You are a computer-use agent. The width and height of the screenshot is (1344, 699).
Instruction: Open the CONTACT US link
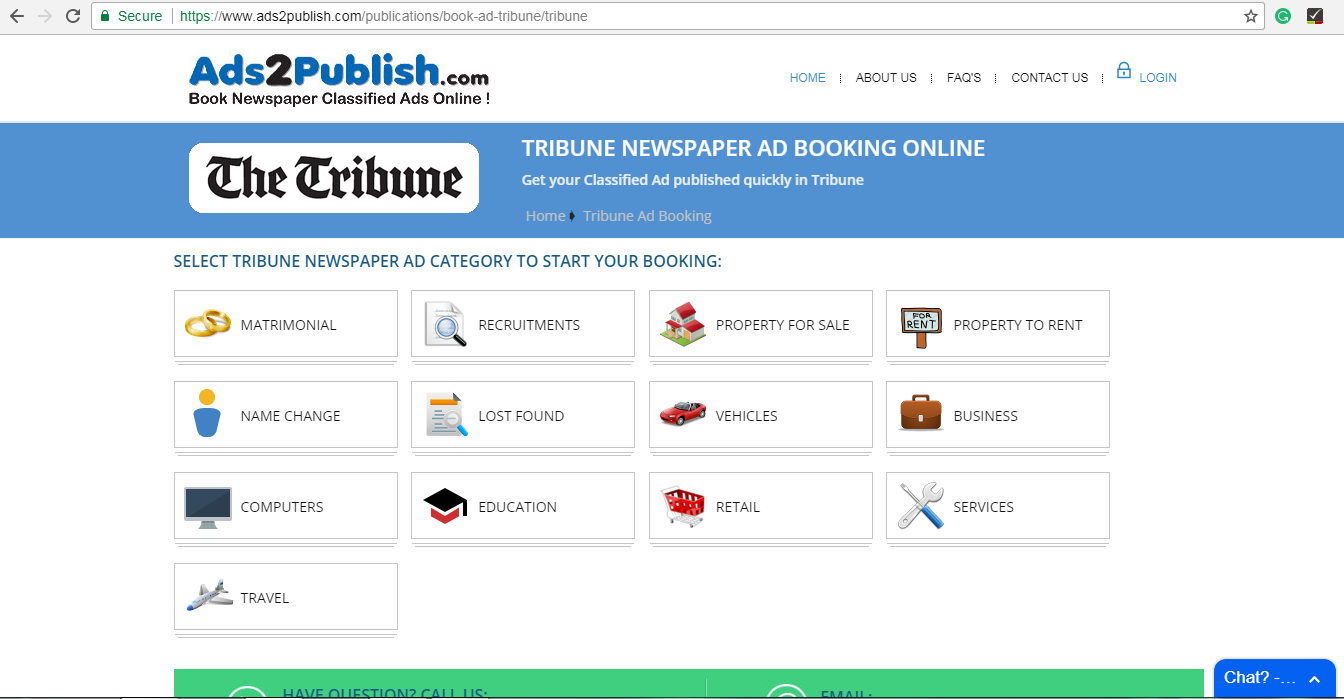coord(1049,77)
